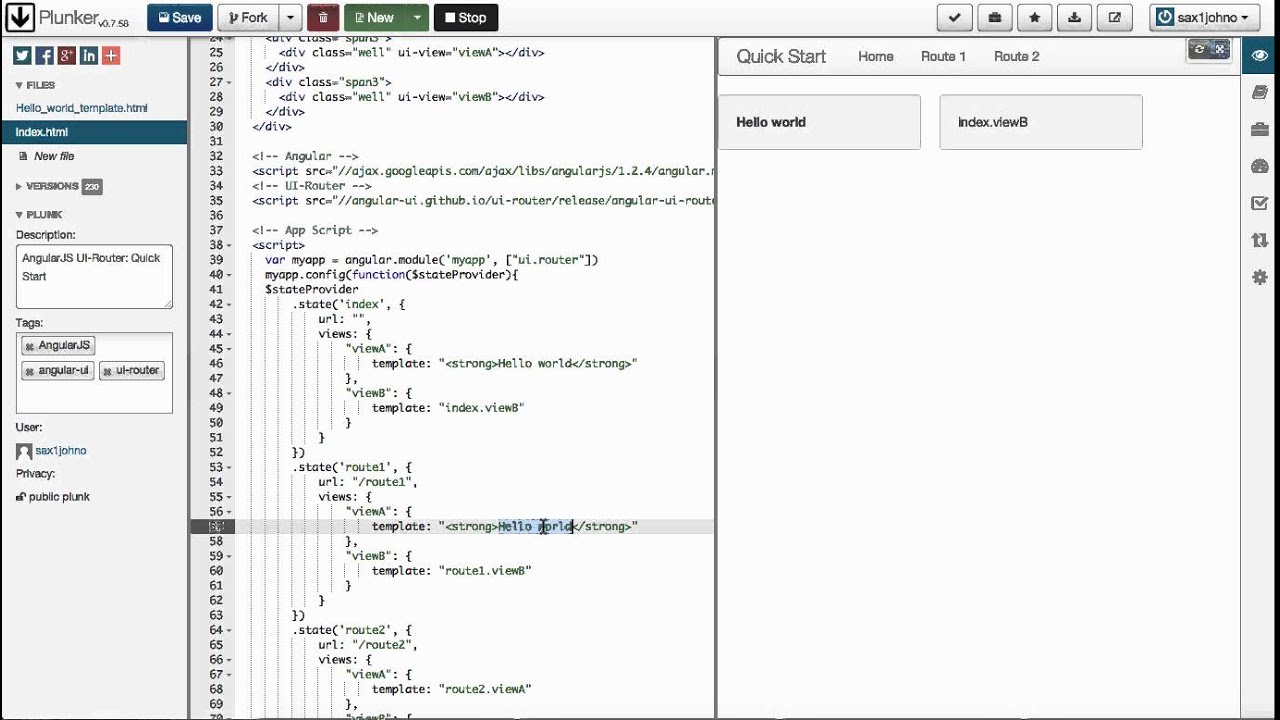
Task: Share plunk on LinkedIn
Action: [89, 56]
